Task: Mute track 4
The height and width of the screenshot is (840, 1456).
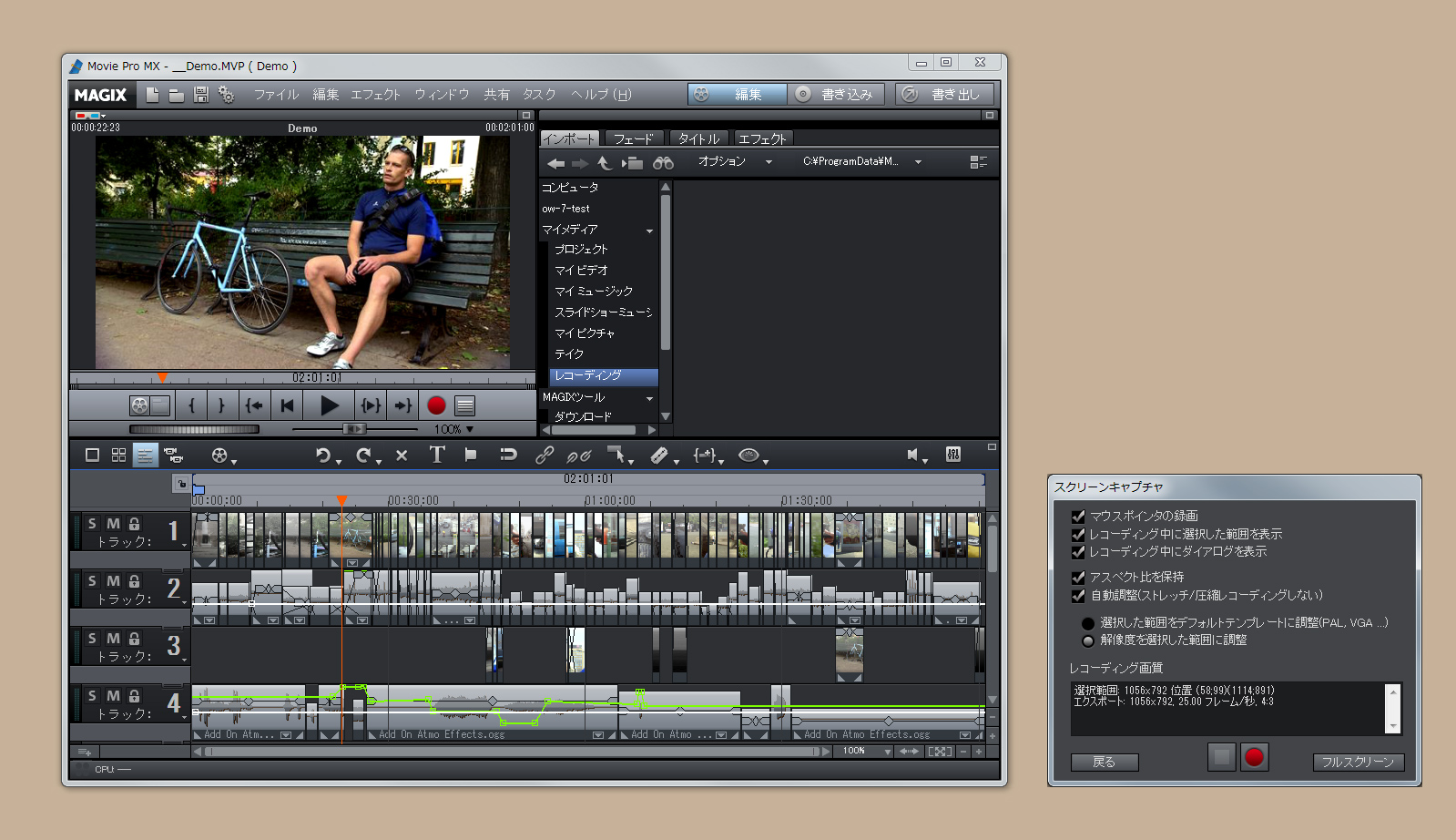Action: (x=113, y=695)
